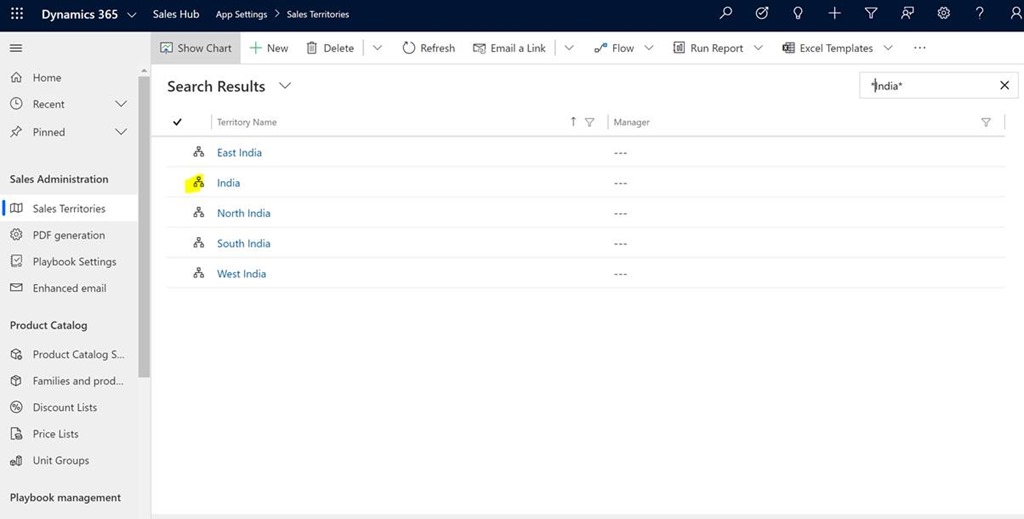Image resolution: width=1024 pixels, height=519 pixels.
Task: Click the New button in command bar
Action: coord(269,48)
